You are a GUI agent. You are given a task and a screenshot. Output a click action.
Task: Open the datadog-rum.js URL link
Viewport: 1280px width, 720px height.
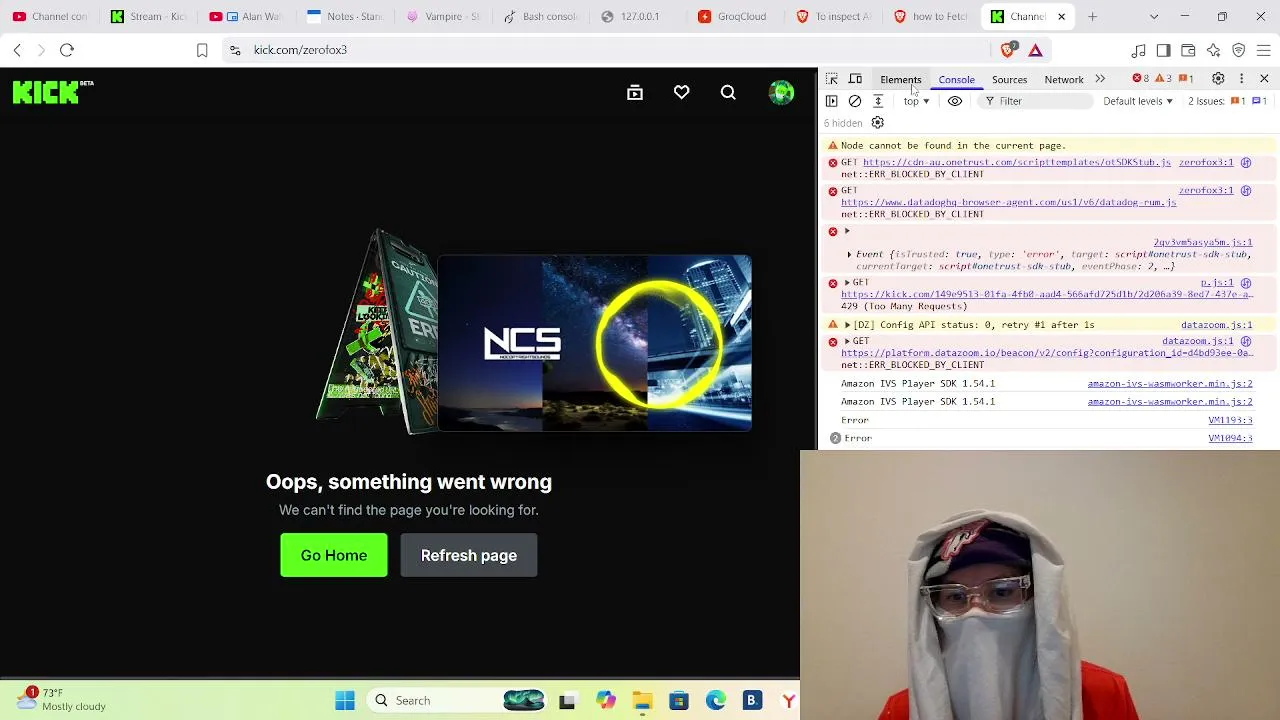click(x=1008, y=202)
